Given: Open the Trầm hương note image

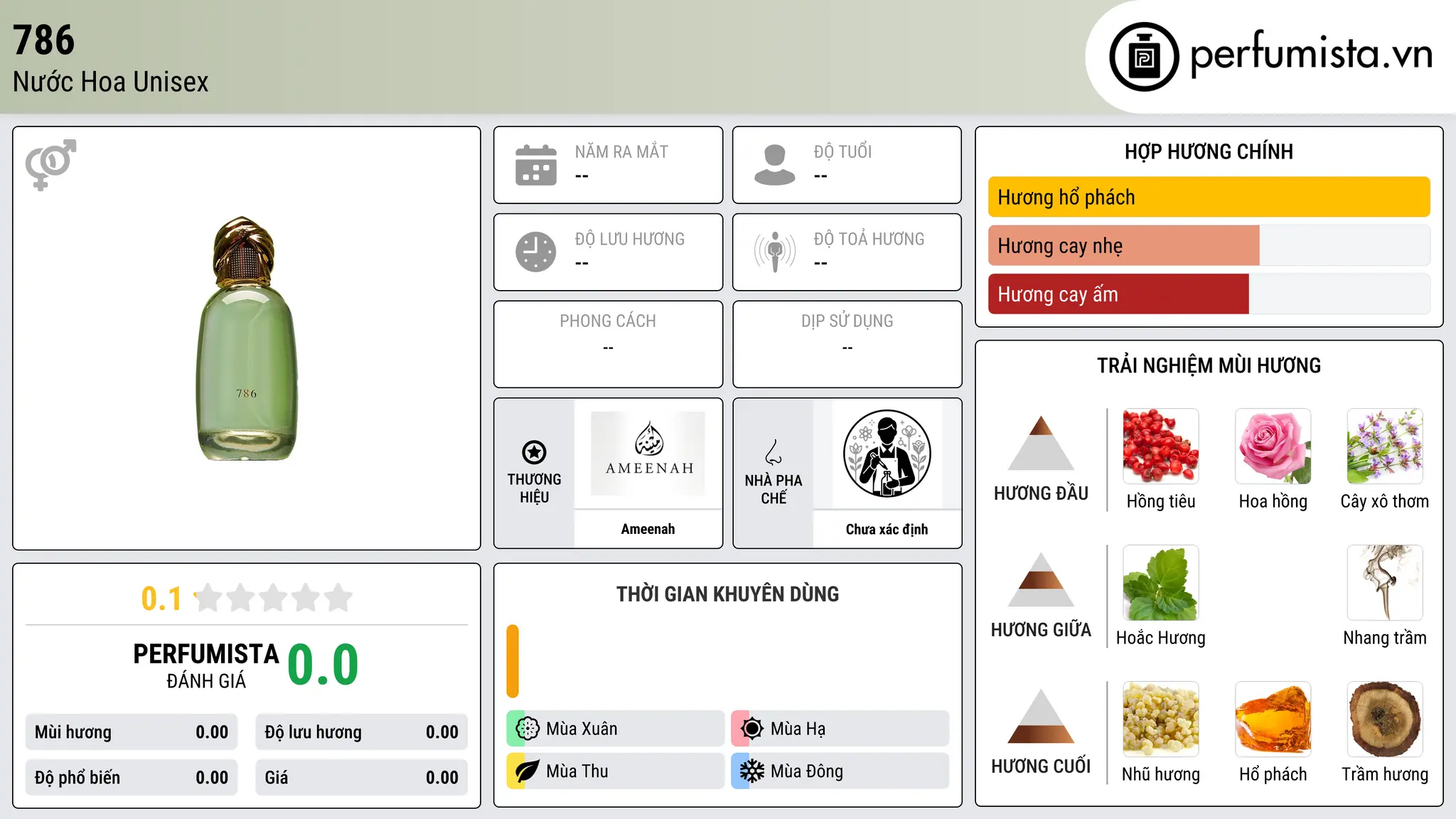Looking at the screenshot, I should (1385, 719).
